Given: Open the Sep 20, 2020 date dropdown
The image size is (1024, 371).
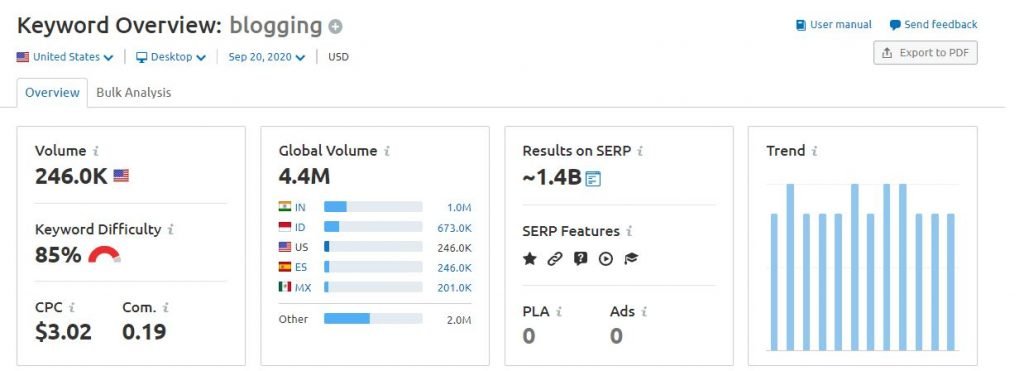Looking at the screenshot, I should [266, 57].
